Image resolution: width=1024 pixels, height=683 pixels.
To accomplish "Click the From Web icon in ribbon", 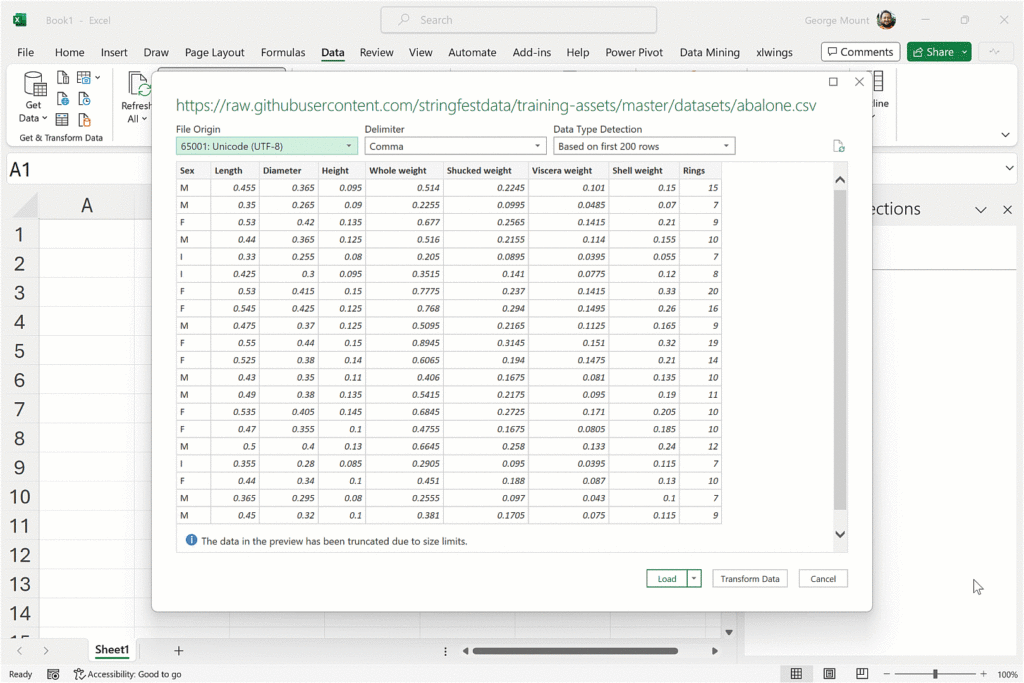I will point(63,99).
